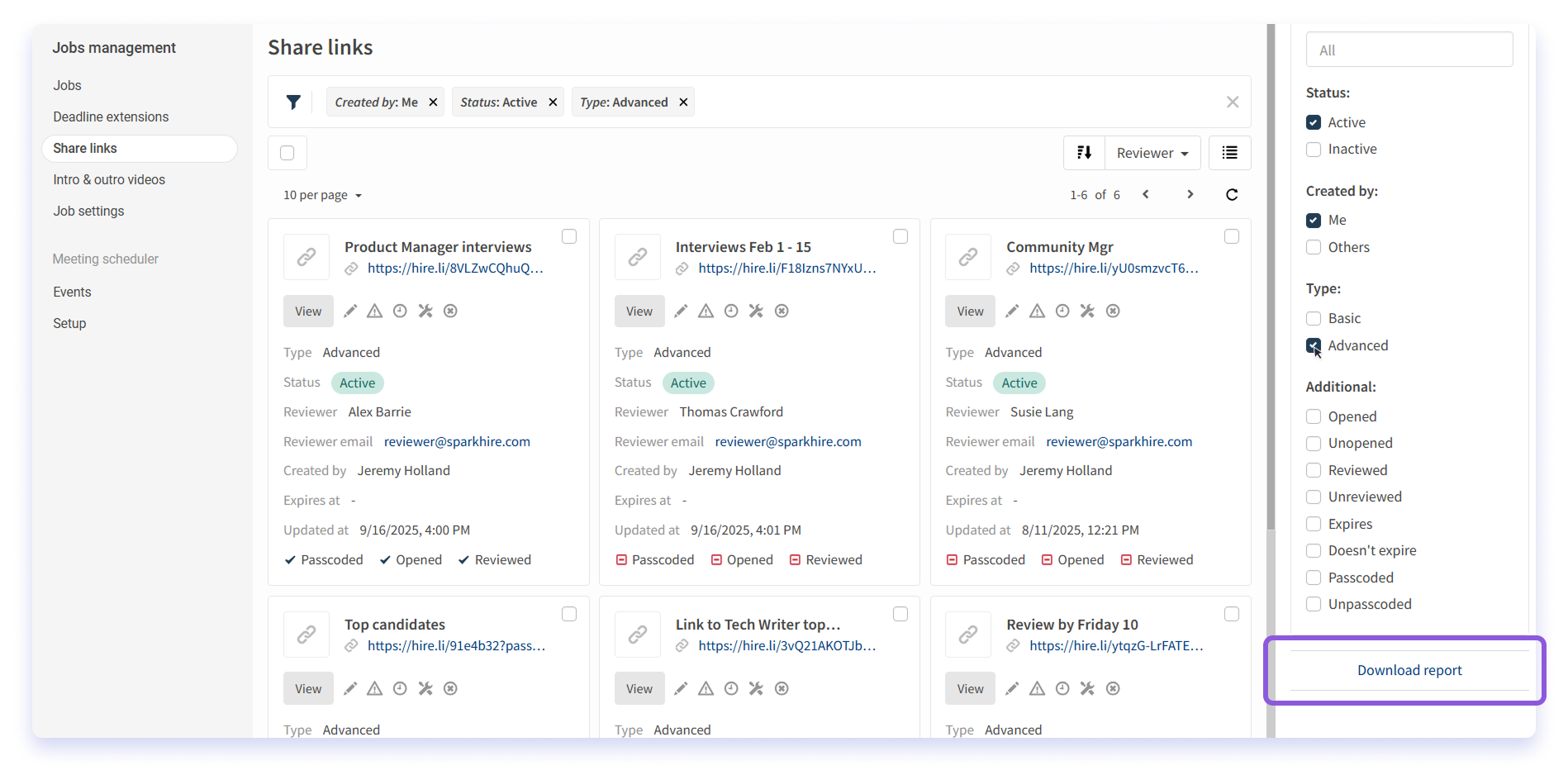The height and width of the screenshot is (775, 1568).
Task: Open Job settings in the sidebar
Action: [88, 211]
